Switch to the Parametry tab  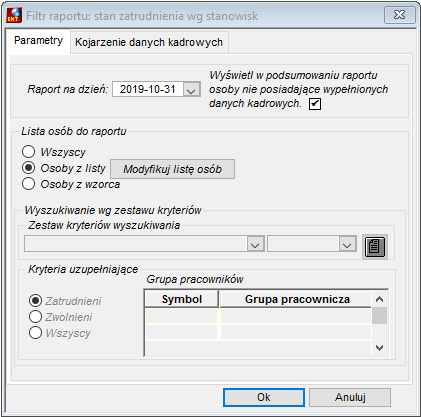coord(38,40)
